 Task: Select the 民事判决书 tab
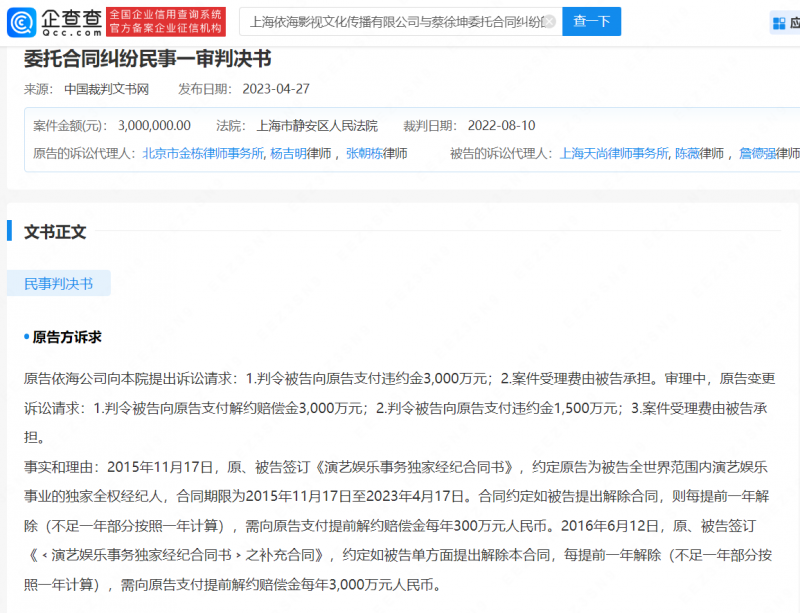click(59, 284)
